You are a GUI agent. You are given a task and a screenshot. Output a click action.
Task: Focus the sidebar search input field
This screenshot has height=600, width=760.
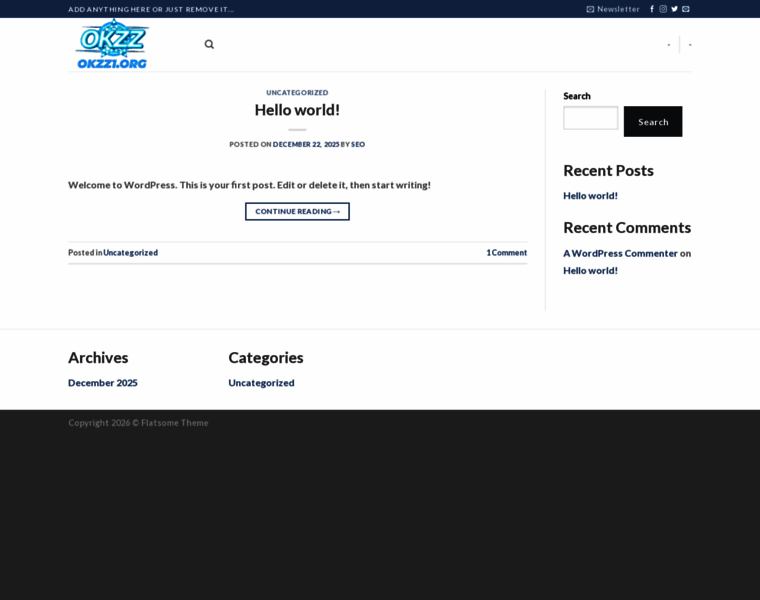pyautogui.click(x=590, y=118)
